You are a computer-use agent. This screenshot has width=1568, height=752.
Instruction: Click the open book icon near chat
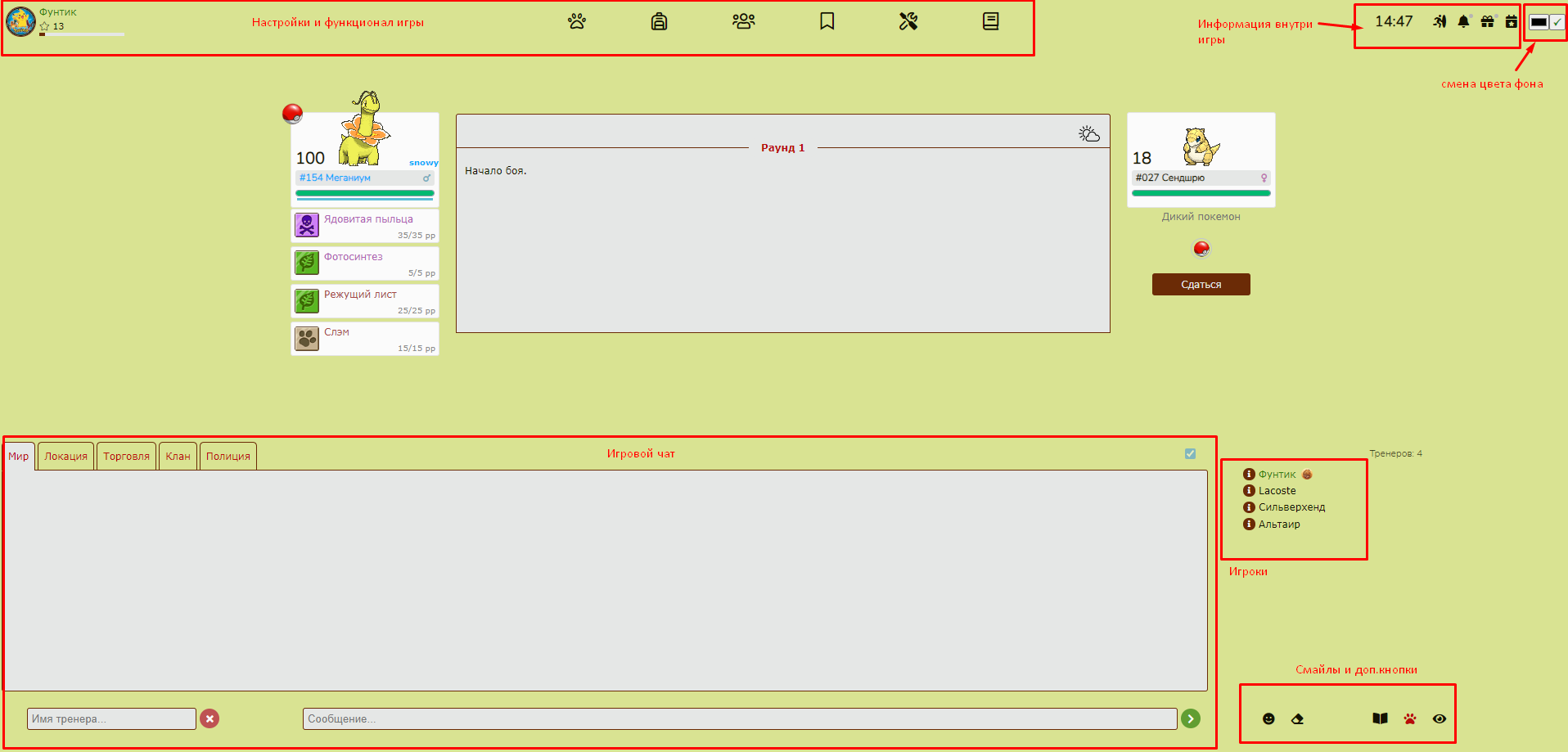1380,718
